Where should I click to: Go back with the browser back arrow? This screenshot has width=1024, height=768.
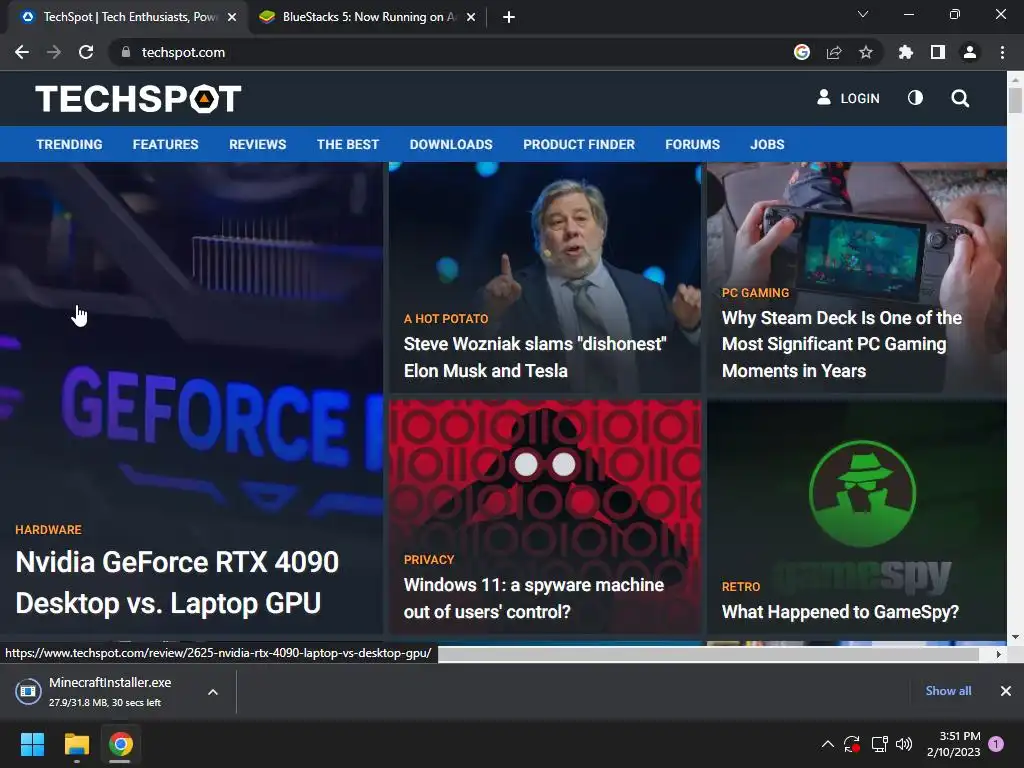point(22,52)
